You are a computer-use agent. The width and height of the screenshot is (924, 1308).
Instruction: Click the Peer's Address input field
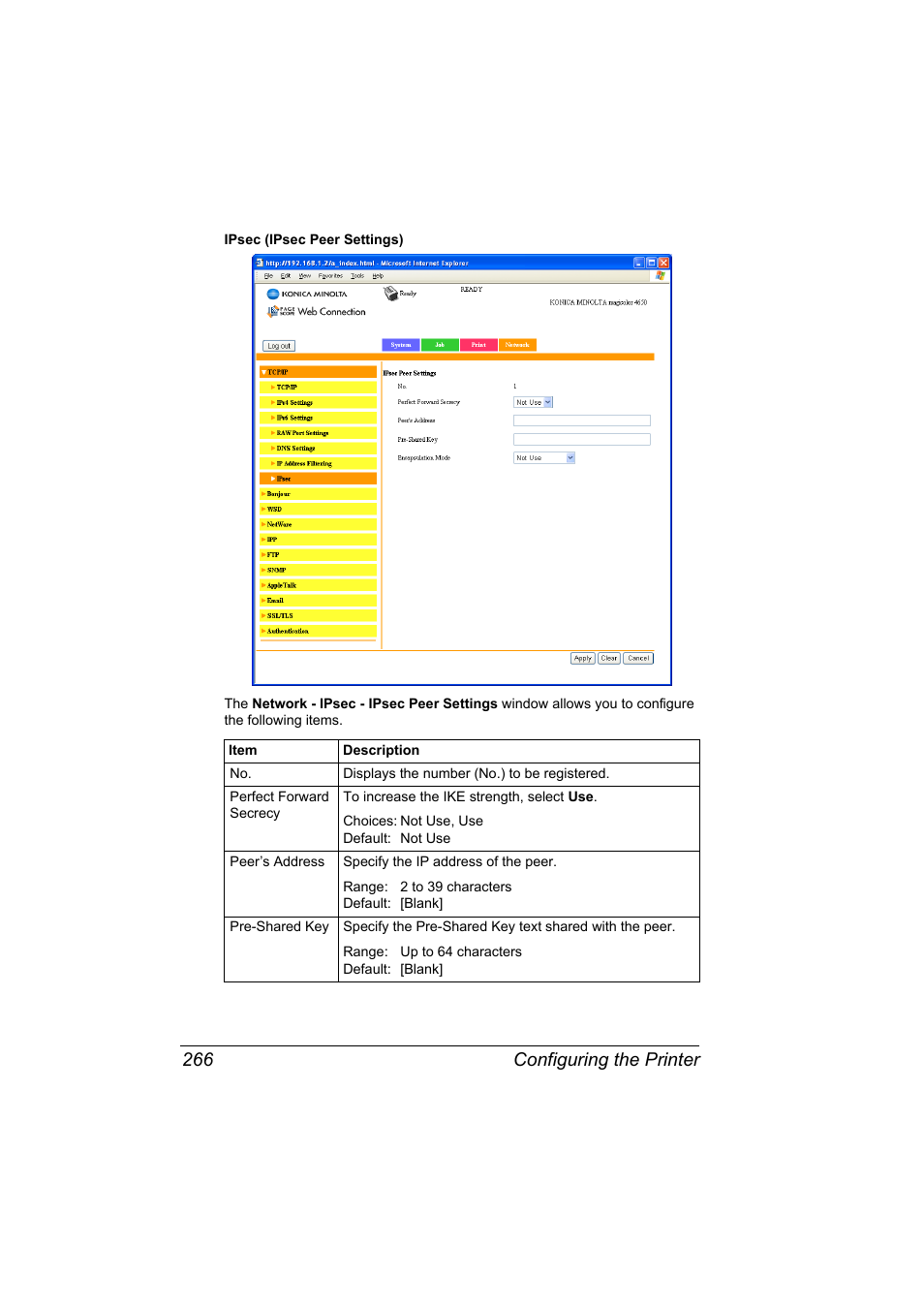tap(581, 420)
